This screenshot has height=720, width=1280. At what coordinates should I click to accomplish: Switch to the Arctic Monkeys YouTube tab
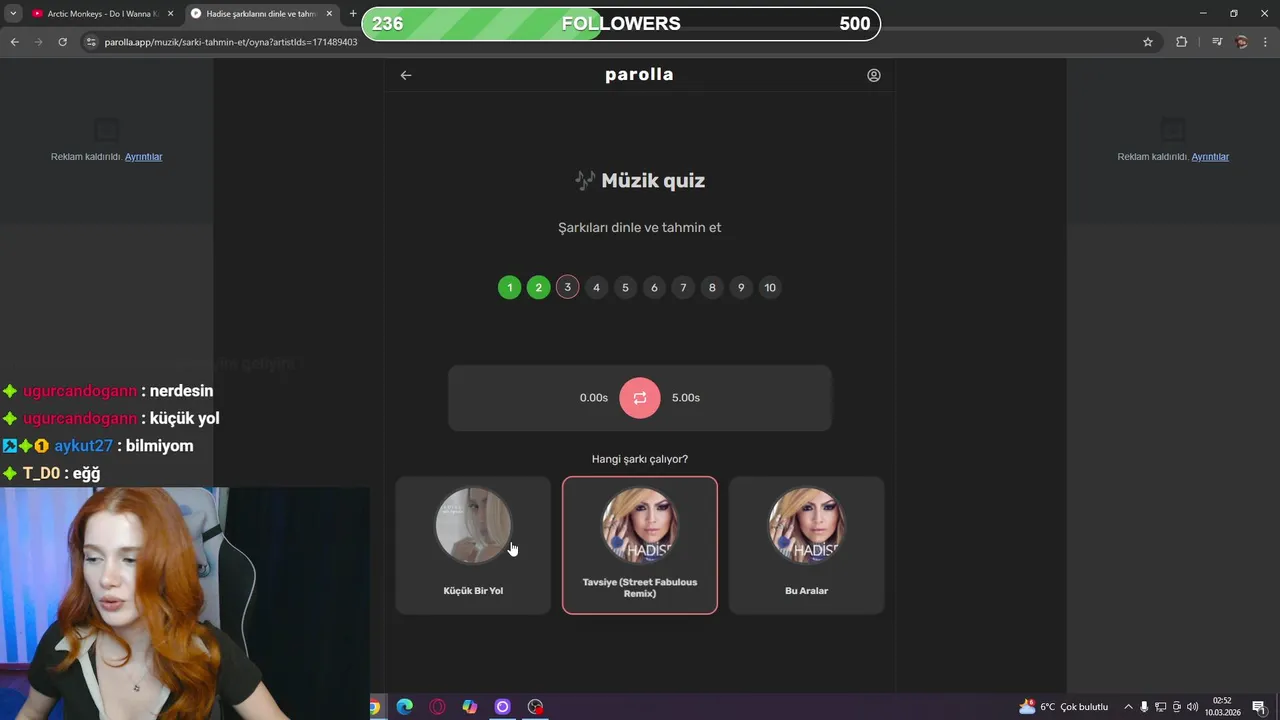(103, 14)
